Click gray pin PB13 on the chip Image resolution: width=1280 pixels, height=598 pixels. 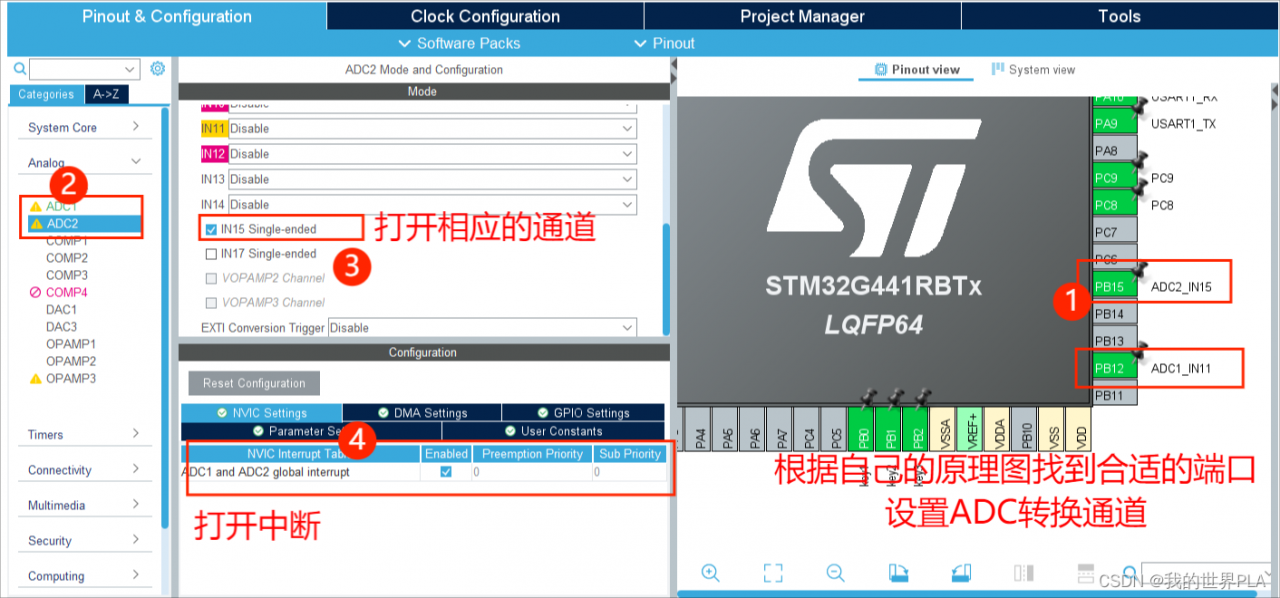pyautogui.click(x=1114, y=341)
